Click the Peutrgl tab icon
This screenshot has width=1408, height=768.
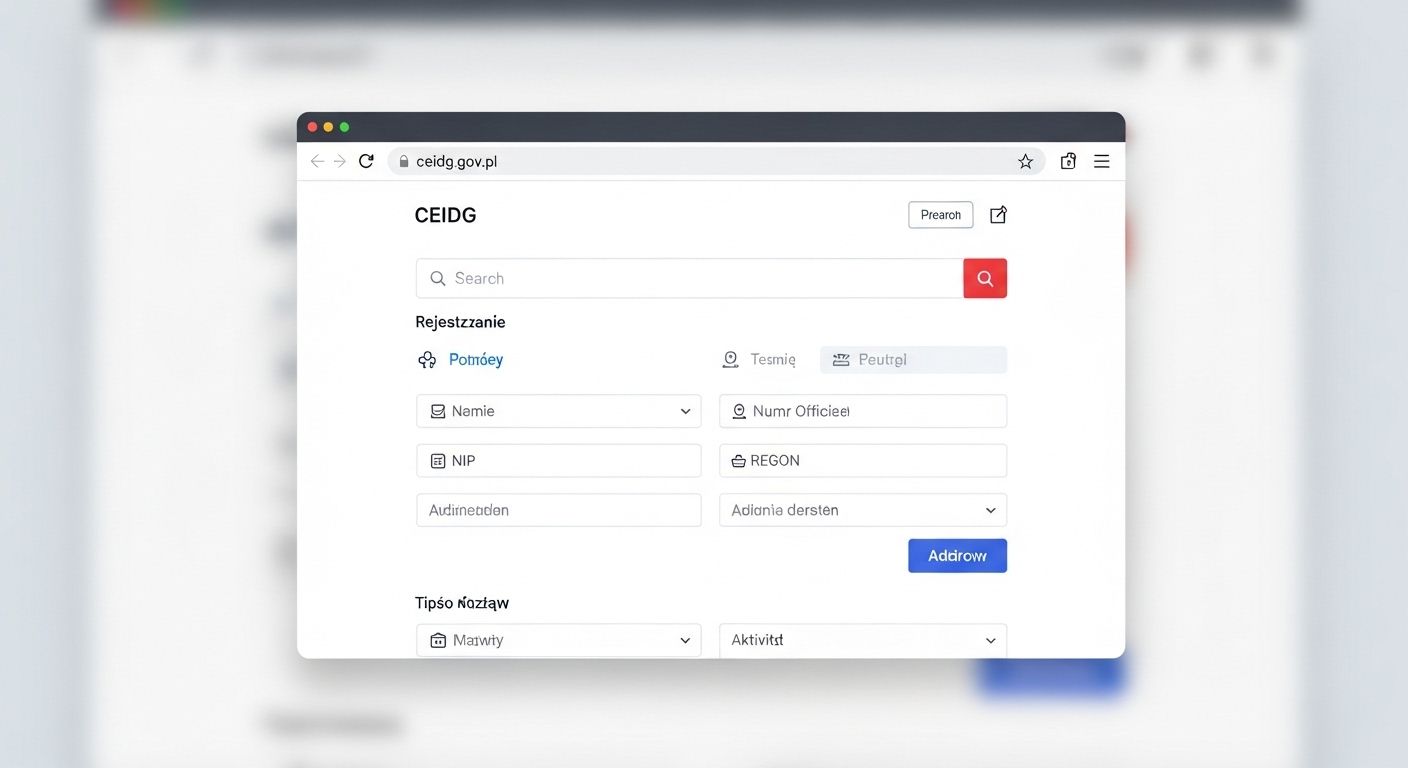pos(841,360)
